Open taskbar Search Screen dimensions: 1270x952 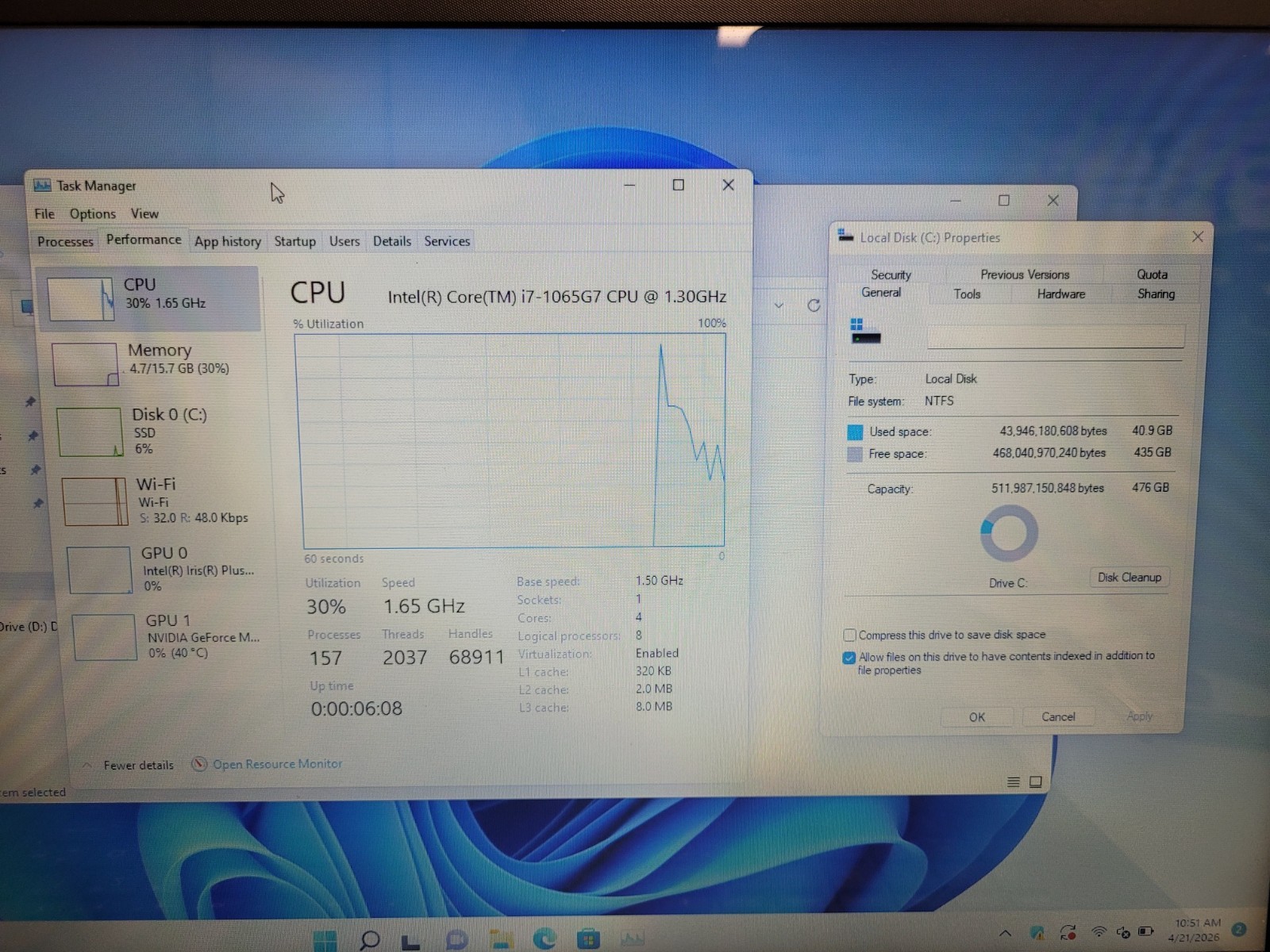[x=369, y=940]
